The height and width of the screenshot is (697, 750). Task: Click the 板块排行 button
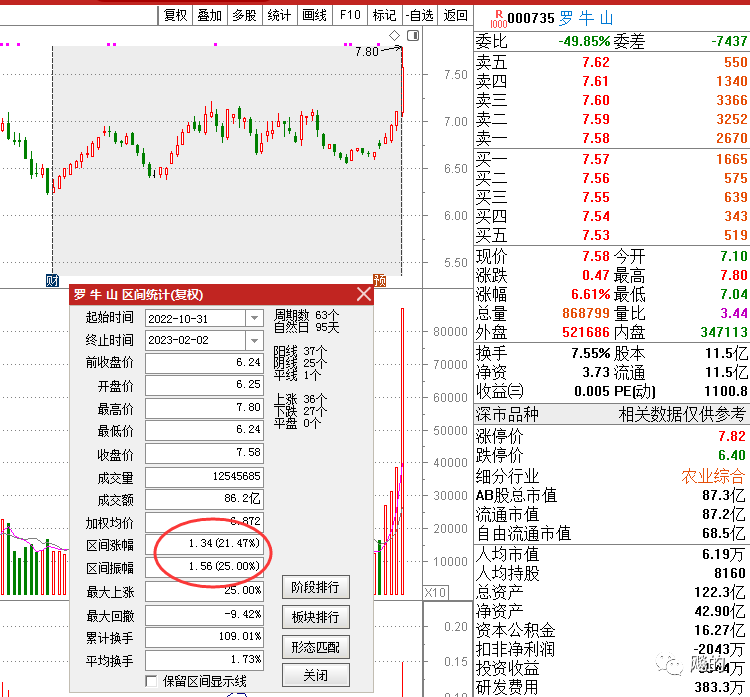coord(315,617)
